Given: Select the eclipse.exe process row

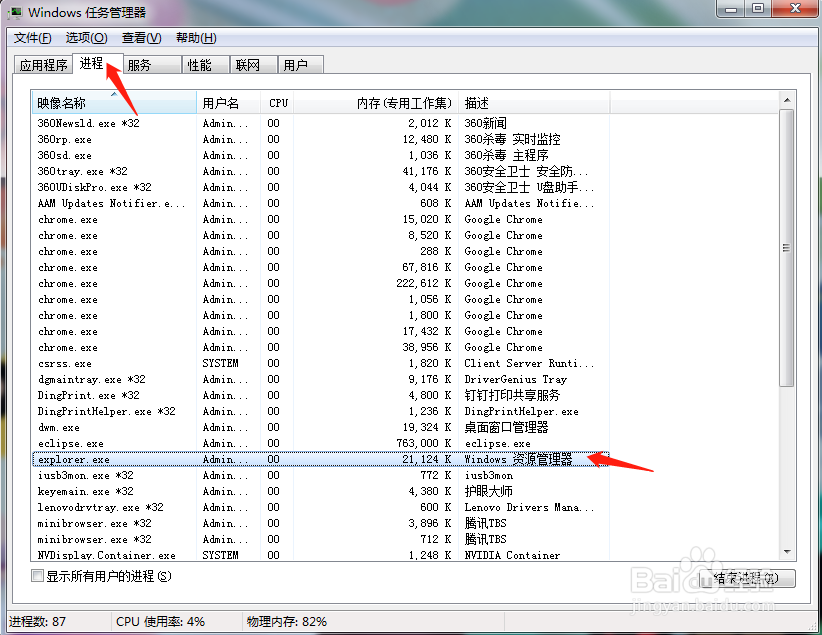Looking at the screenshot, I should pos(321,443).
